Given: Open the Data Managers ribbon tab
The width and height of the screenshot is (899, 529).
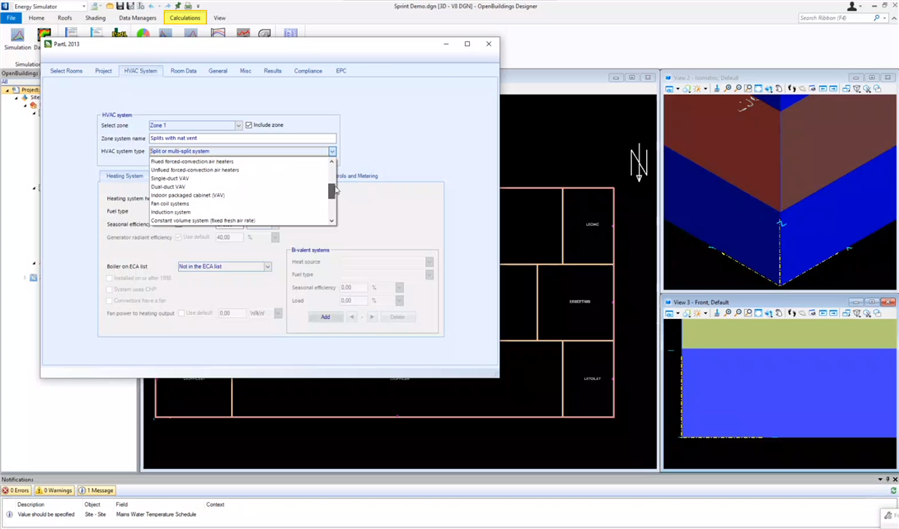Looking at the screenshot, I should pyautogui.click(x=138, y=18).
